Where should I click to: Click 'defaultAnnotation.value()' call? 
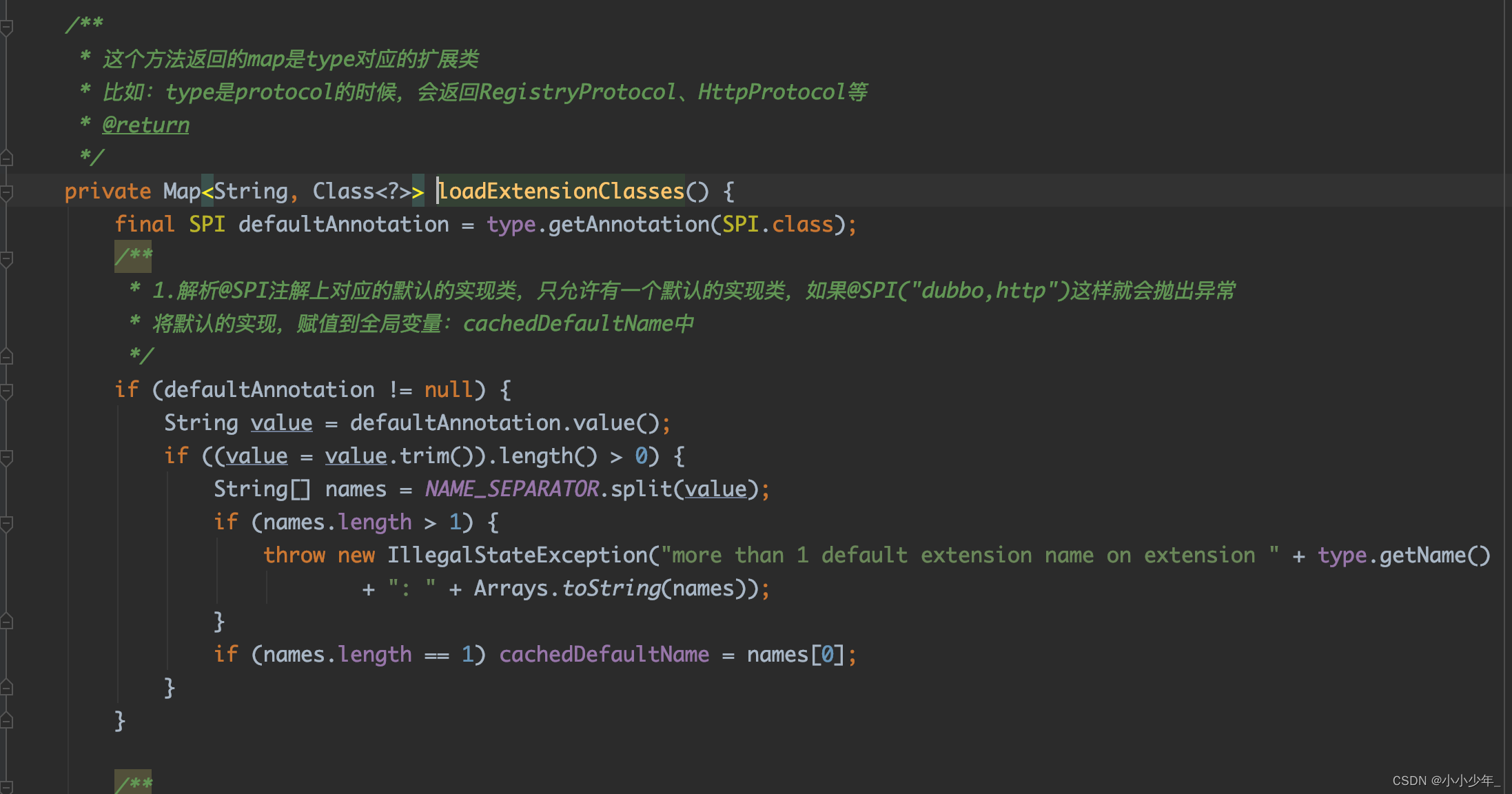504,423
